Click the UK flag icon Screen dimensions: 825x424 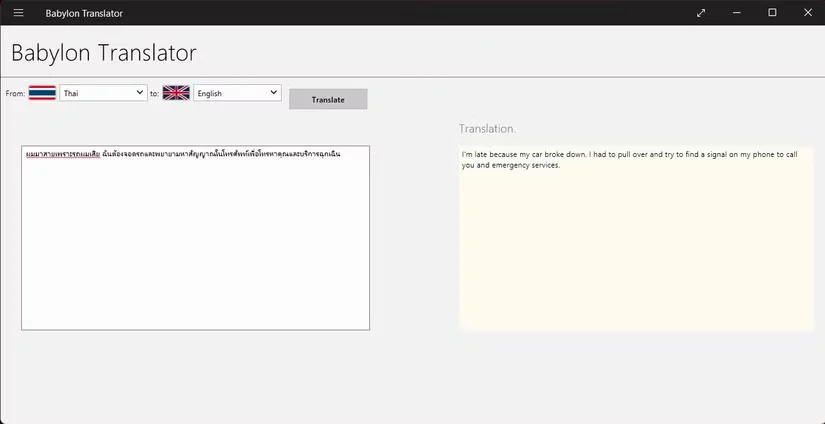[176, 93]
